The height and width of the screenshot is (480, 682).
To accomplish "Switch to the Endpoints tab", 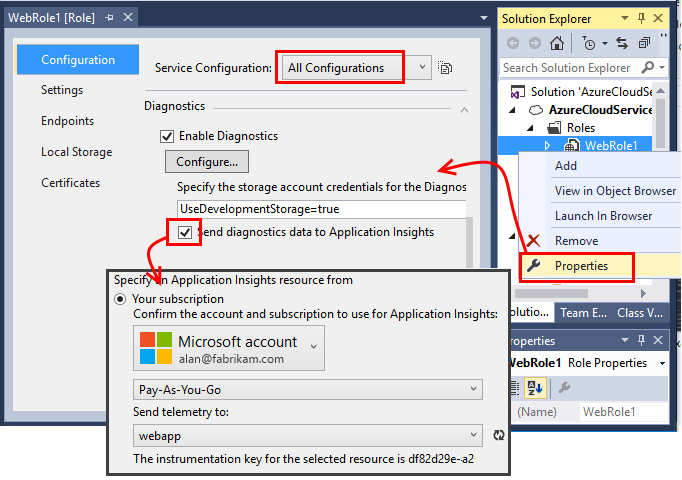I will coord(67,121).
